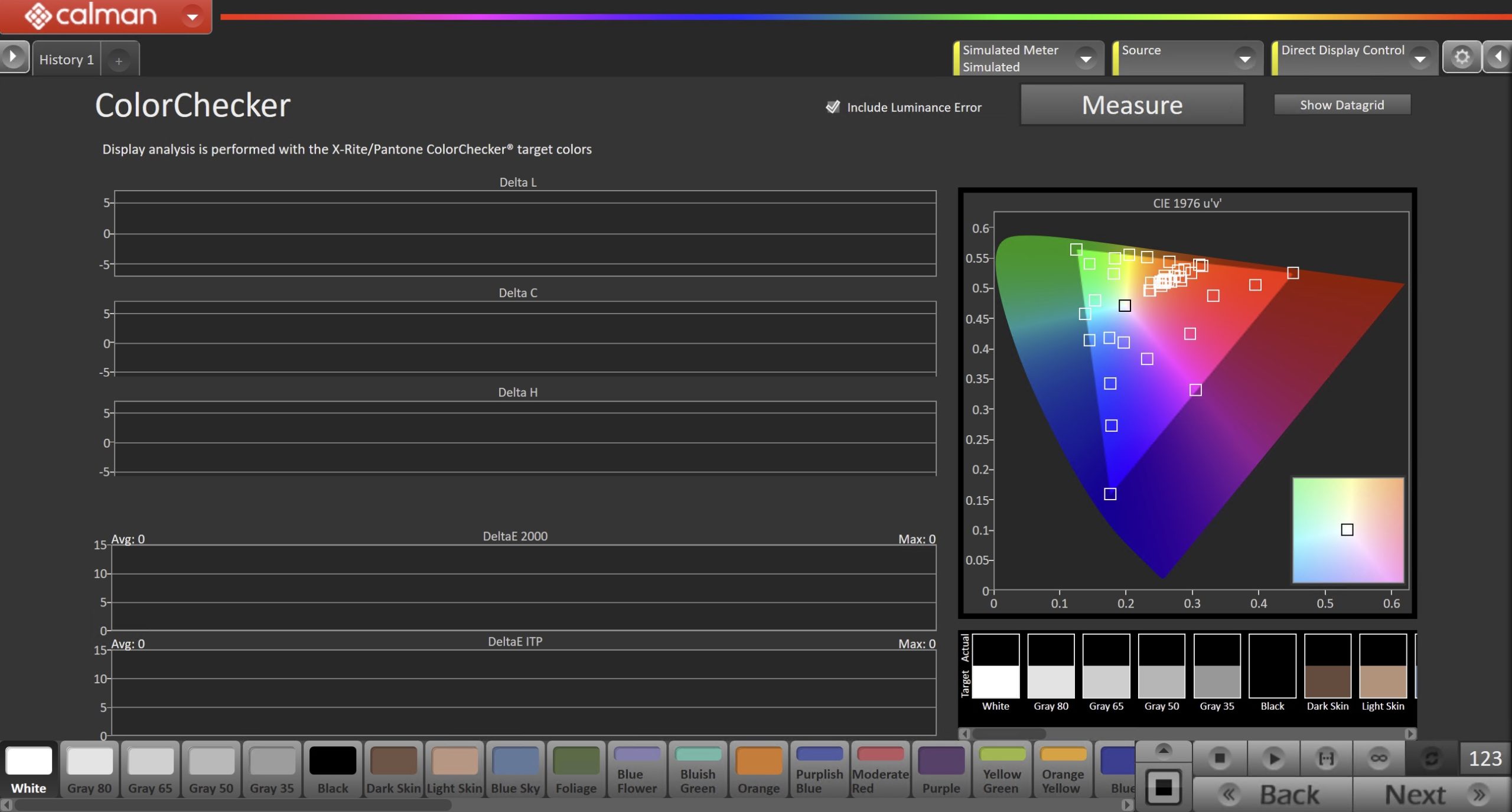Add a new history tab

(x=119, y=61)
